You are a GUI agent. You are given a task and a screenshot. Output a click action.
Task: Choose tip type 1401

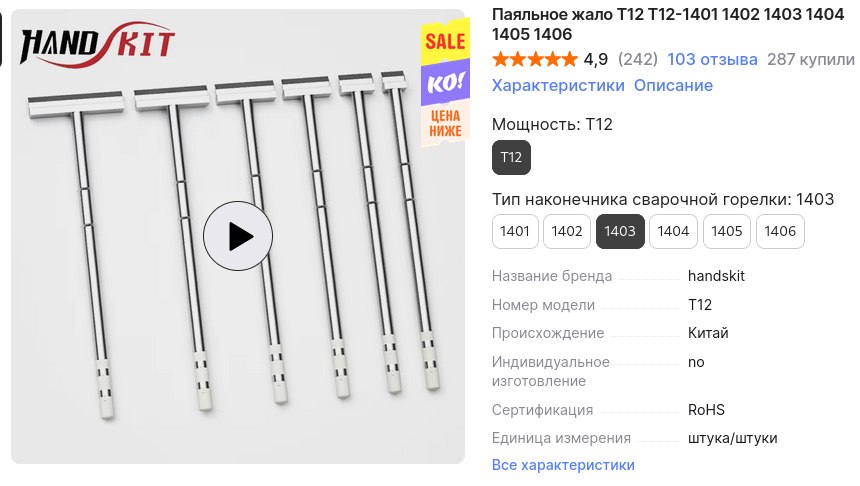(x=515, y=231)
